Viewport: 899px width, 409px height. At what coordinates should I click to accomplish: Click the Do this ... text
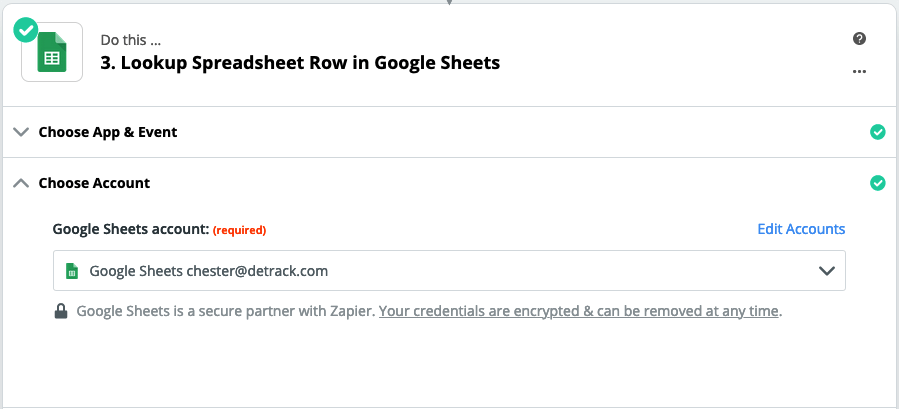coord(131,40)
